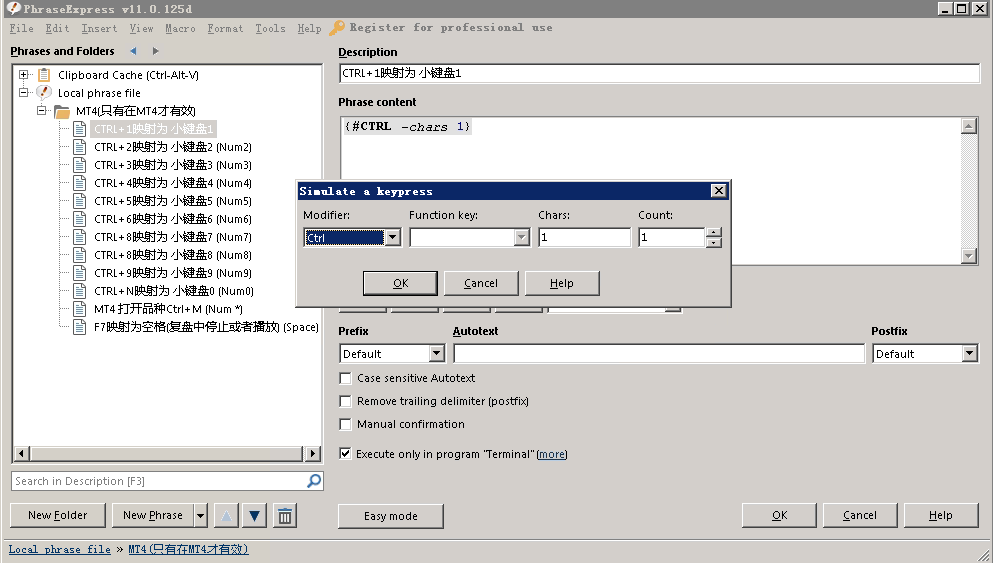Navigate back with blue left arrow
The image size is (993, 563).
[133, 51]
